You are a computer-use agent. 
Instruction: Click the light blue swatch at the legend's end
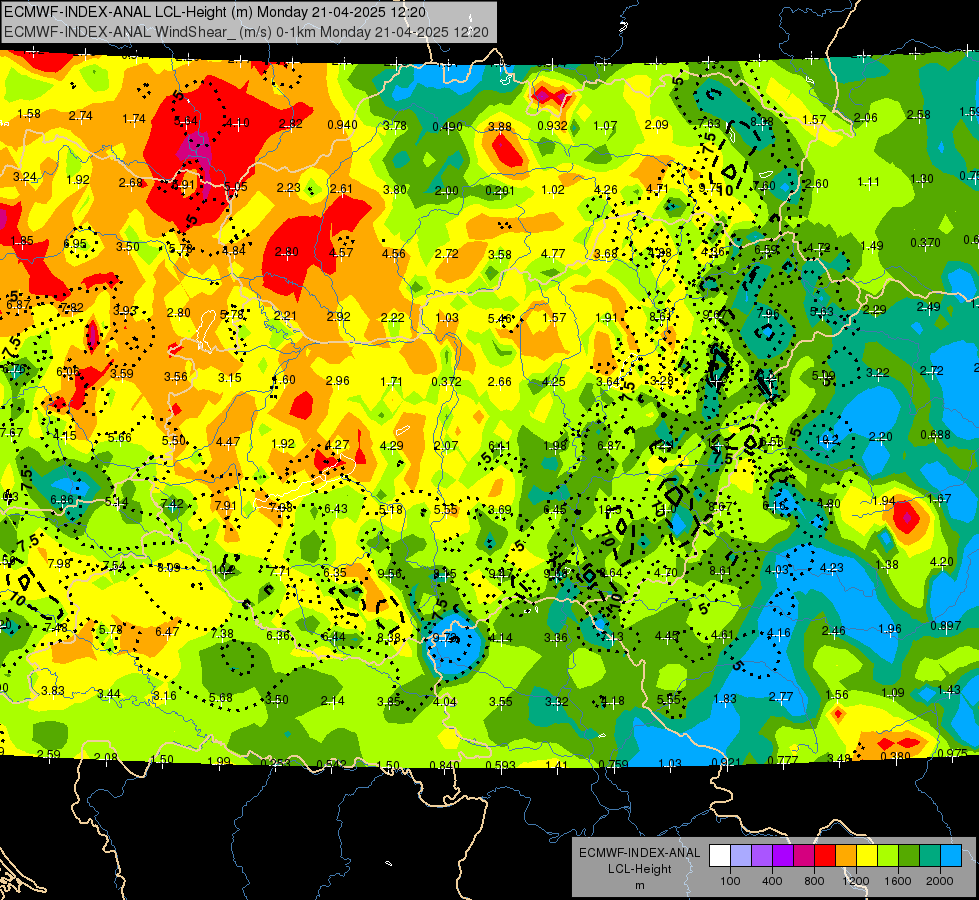point(952,855)
